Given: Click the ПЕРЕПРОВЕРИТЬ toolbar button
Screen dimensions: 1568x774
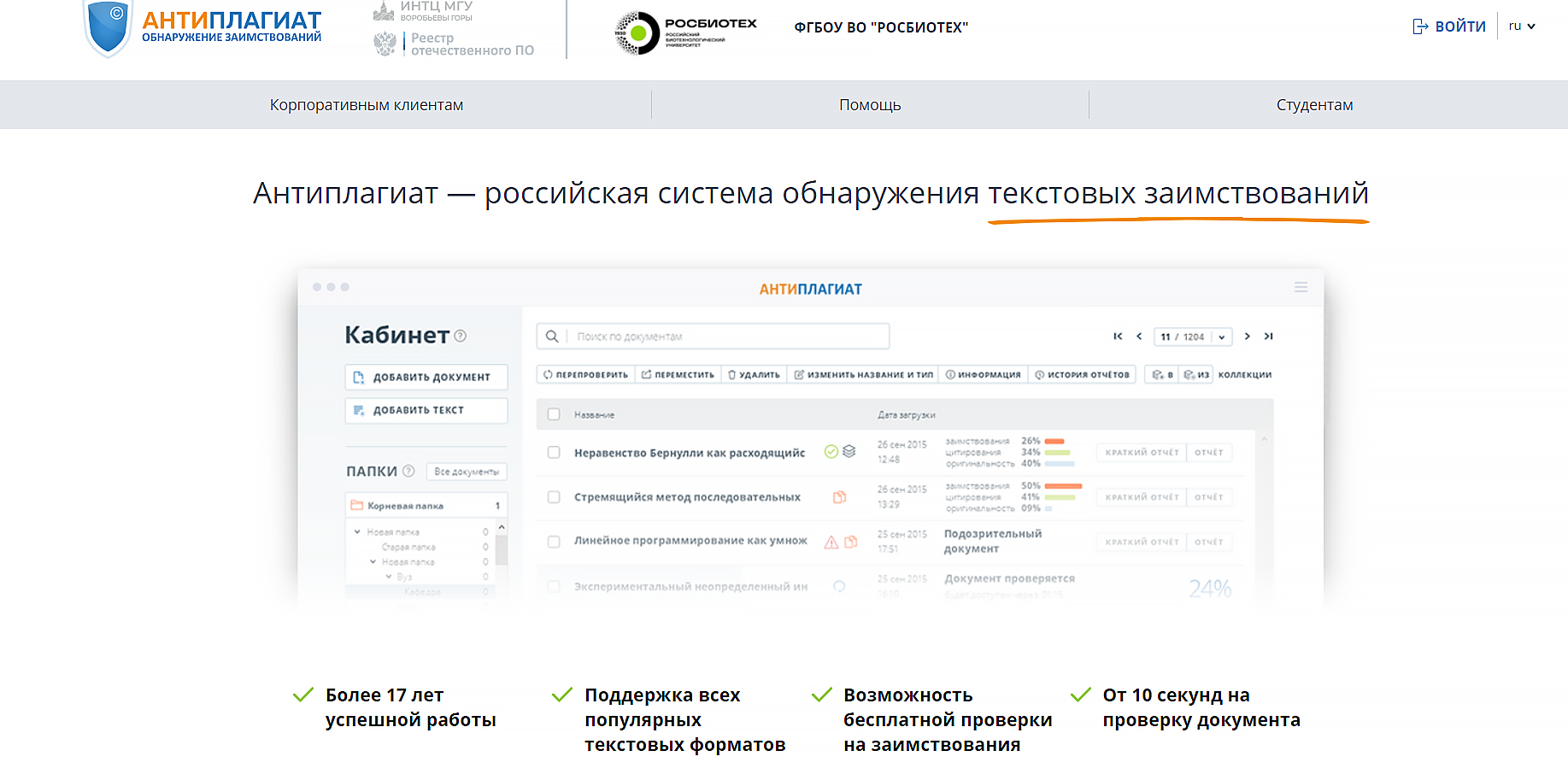Looking at the screenshot, I should tap(586, 375).
